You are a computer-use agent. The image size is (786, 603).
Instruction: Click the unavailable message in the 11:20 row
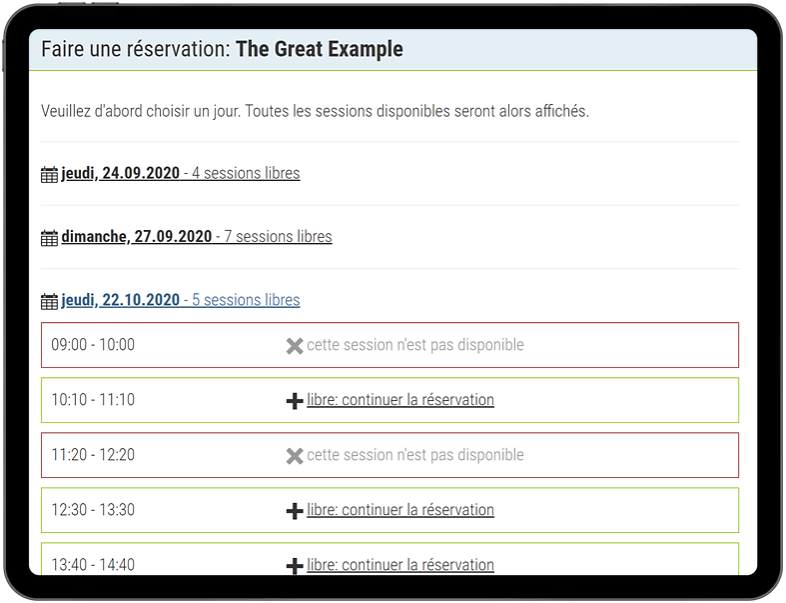coord(414,455)
